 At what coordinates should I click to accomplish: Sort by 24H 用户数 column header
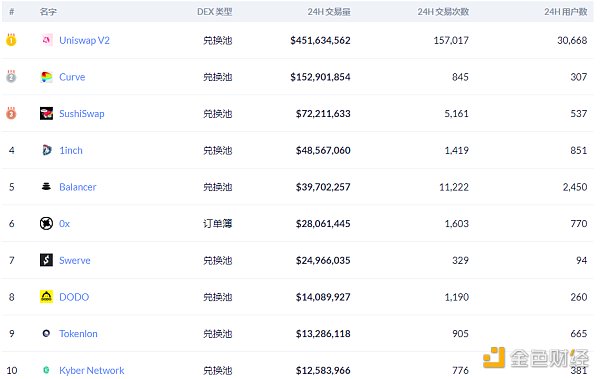[566, 11]
